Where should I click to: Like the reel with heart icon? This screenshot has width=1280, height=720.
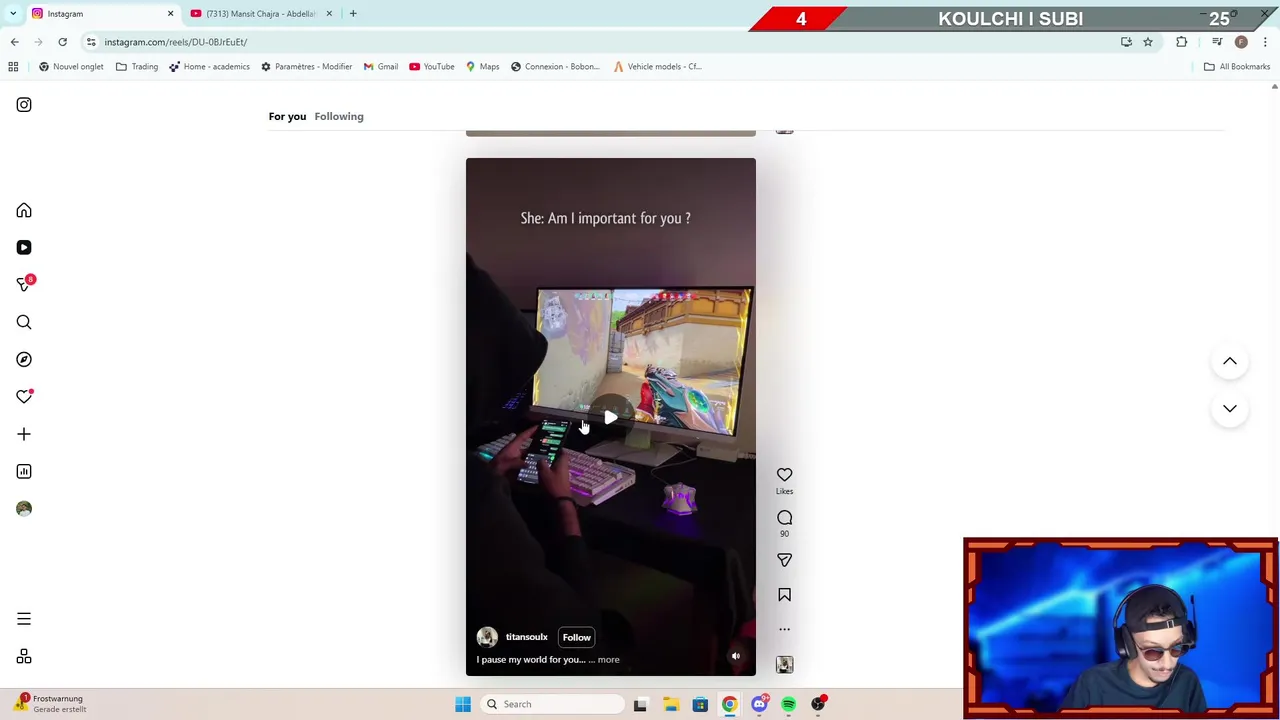(784, 475)
